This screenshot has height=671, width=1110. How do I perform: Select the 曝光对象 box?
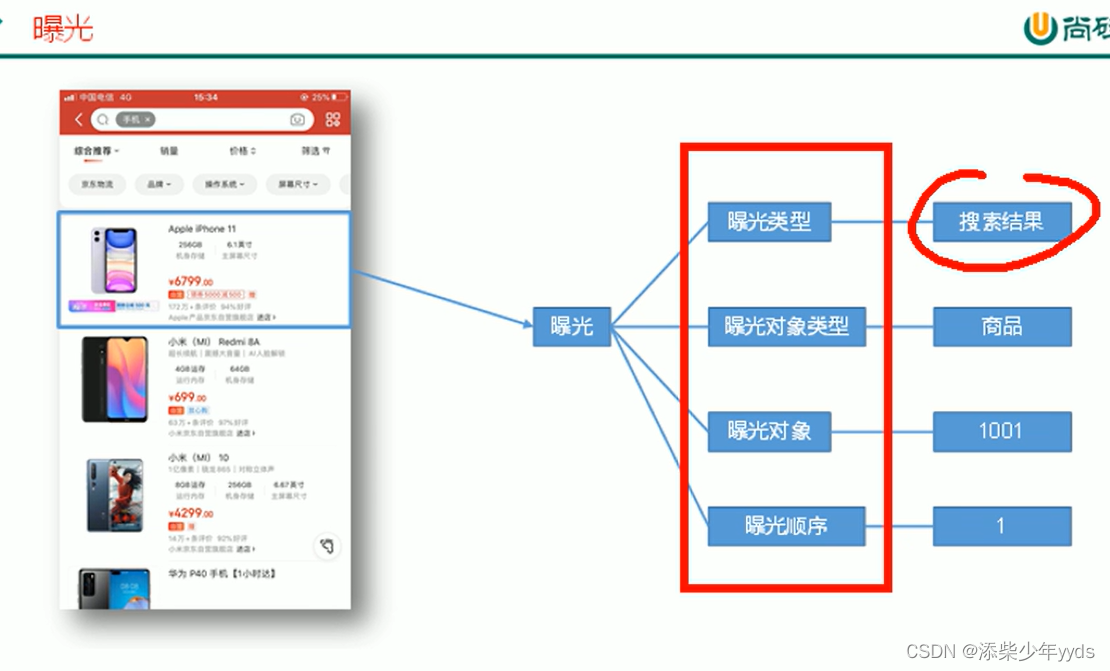pos(769,431)
